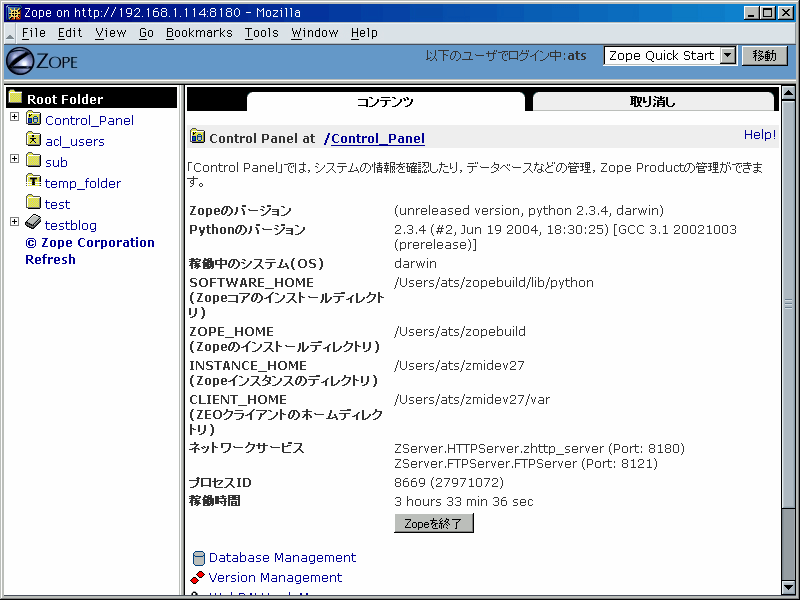Click the acl_users user folder icon

tap(34, 139)
